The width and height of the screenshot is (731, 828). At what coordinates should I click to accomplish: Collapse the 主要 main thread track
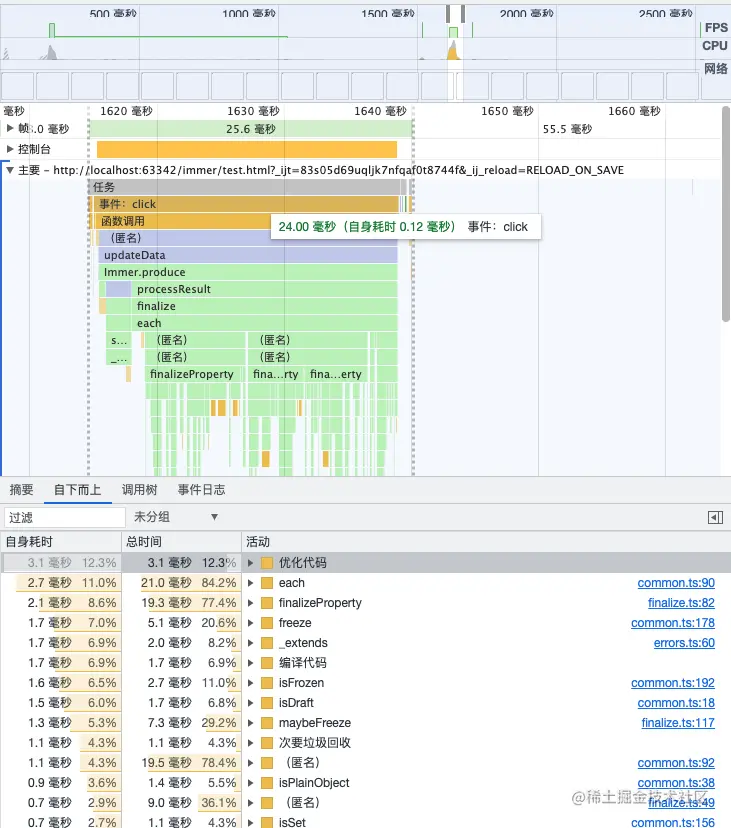tap(10, 170)
